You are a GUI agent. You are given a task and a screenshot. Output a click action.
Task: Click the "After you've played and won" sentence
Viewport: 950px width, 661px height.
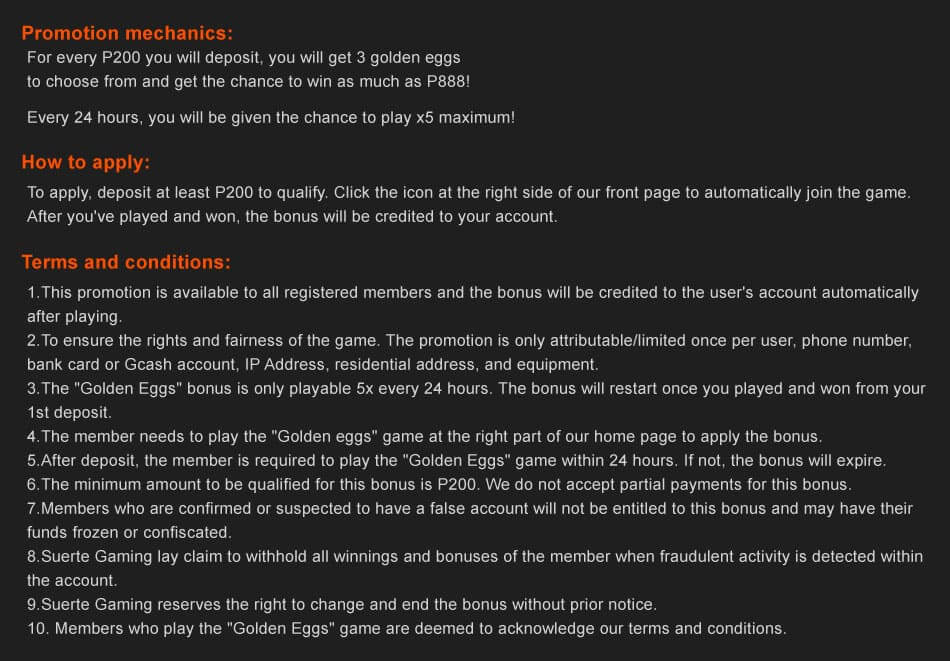292,216
